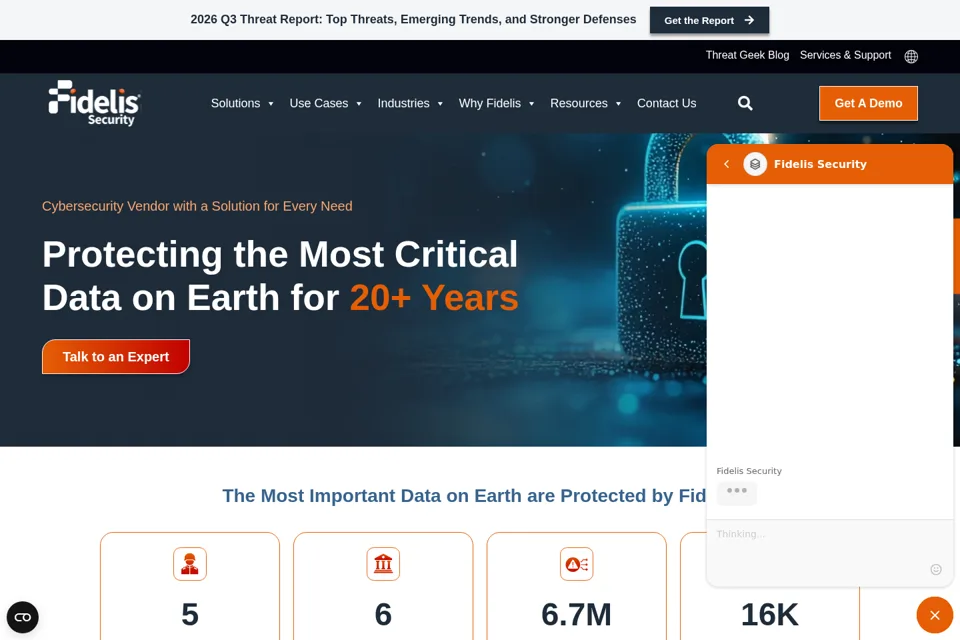The width and height of the screenshot is (960, 640).
Task: Close the chat widget with the orange X button
Action: pos(934,615)
